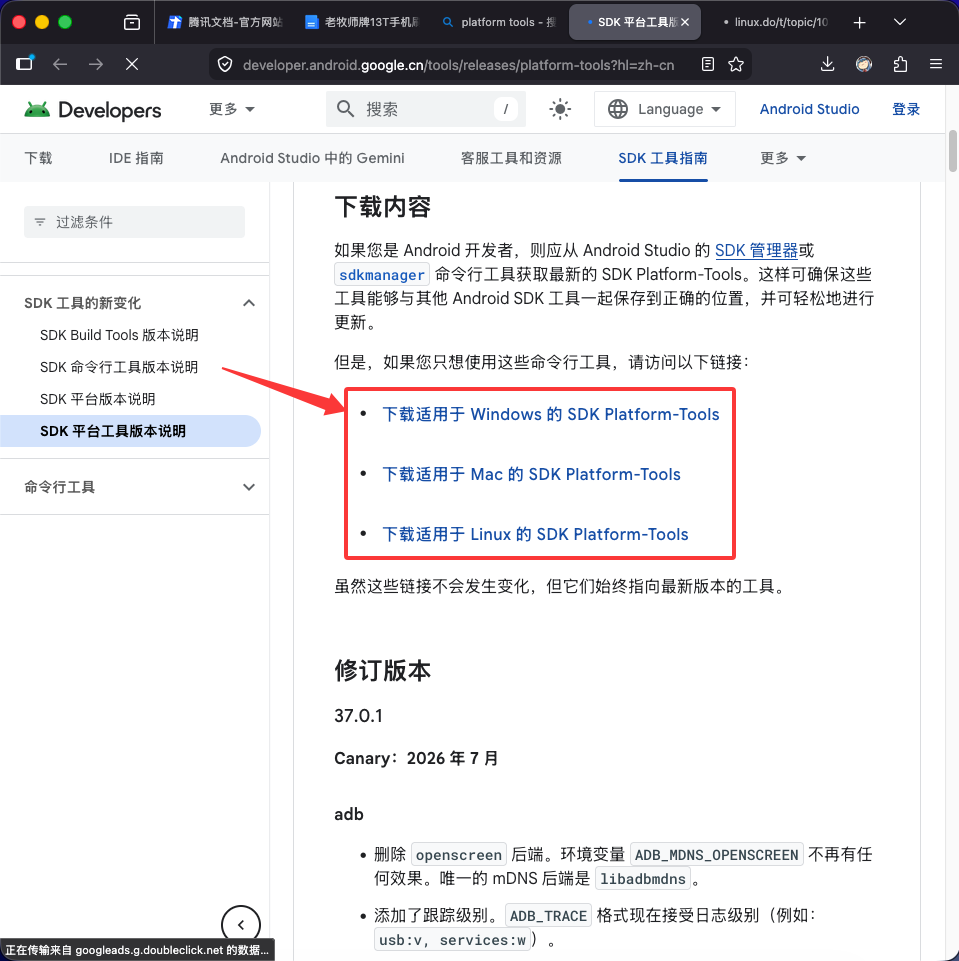Go to Android Developers logo home
The width and height of the screenshot is (959, 961).
[x=93, y=110]
